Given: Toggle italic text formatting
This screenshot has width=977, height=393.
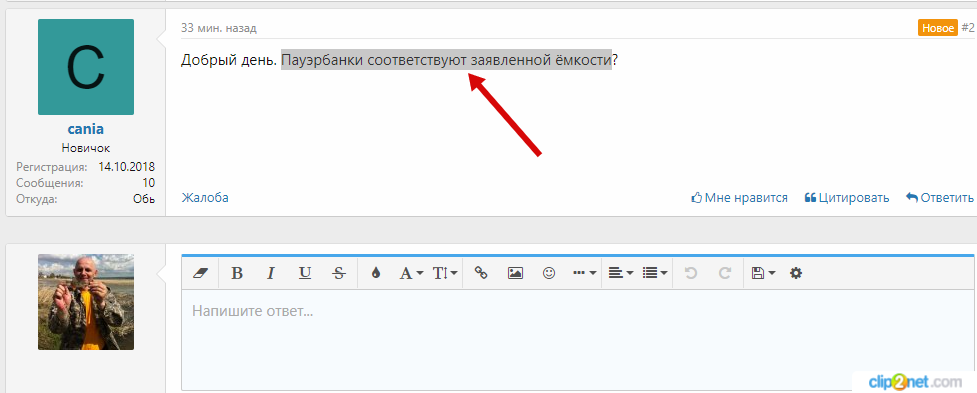Looking at the screenshot, I should coord(270,273).
